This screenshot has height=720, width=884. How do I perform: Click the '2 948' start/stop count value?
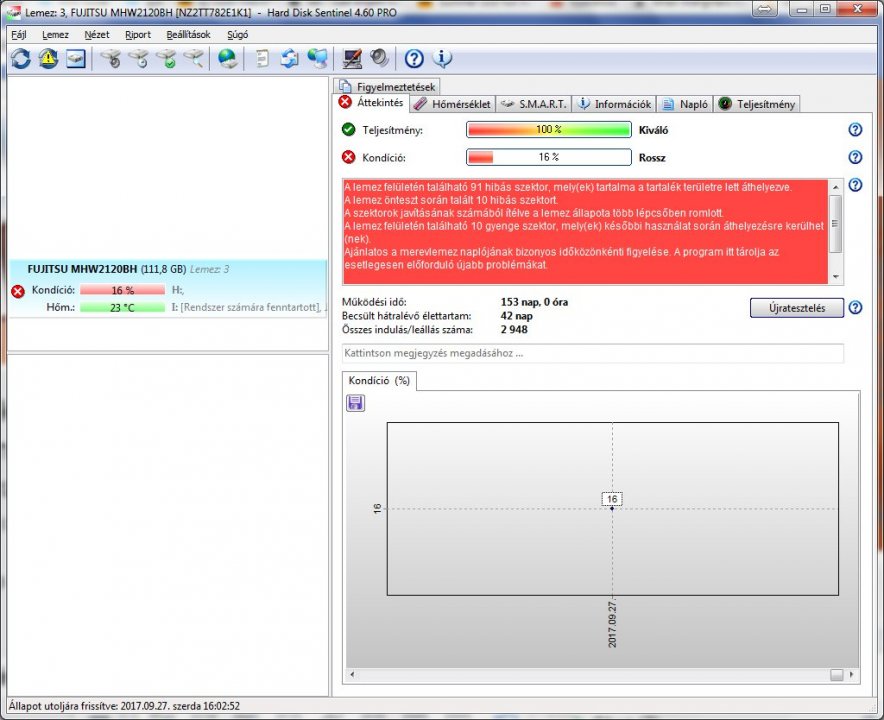click(x=514, y=330)
